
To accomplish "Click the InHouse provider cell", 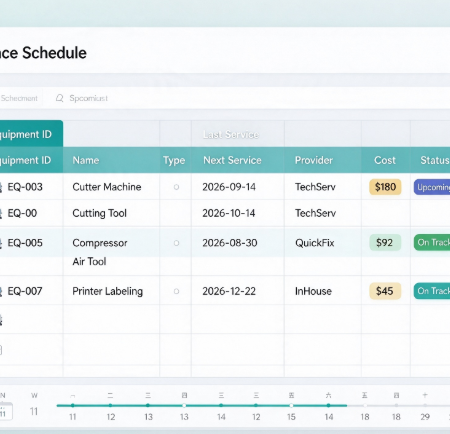I will tap(313, 291).
